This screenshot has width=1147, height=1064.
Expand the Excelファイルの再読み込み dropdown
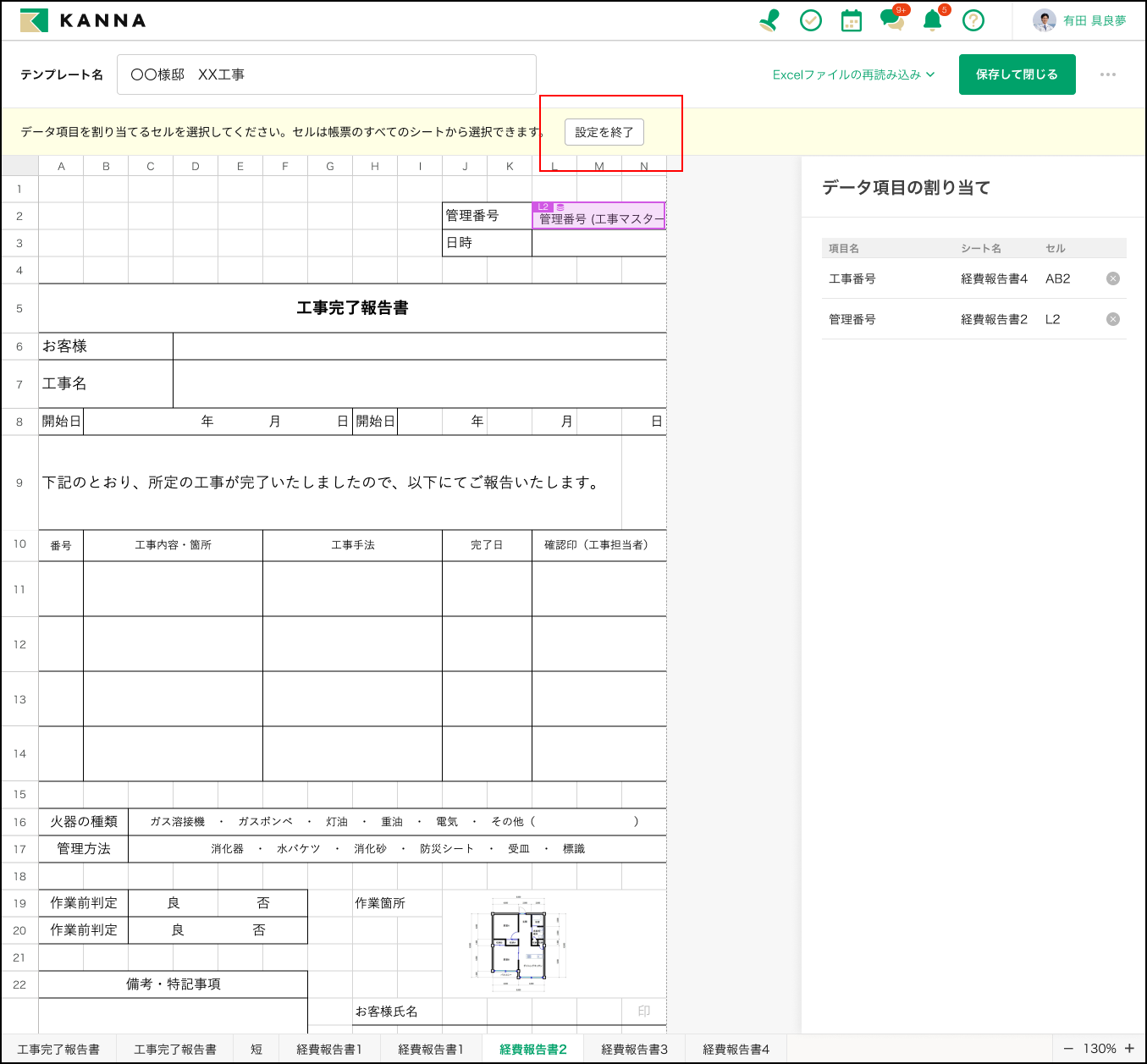tap(853, 74)
